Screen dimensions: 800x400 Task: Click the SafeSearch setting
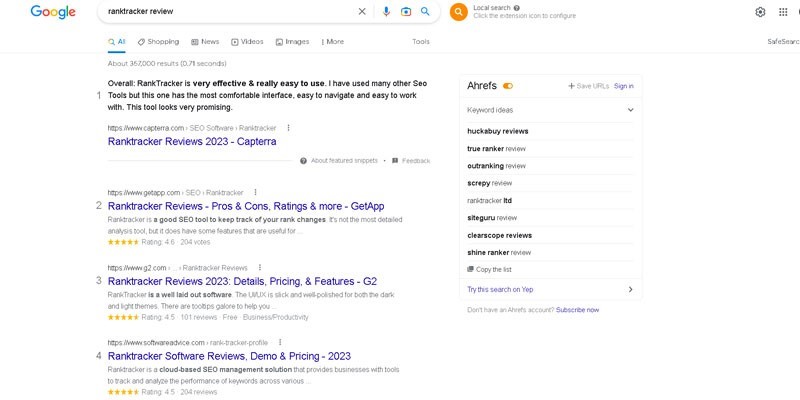pyautogui.click(x=784, y=42)
